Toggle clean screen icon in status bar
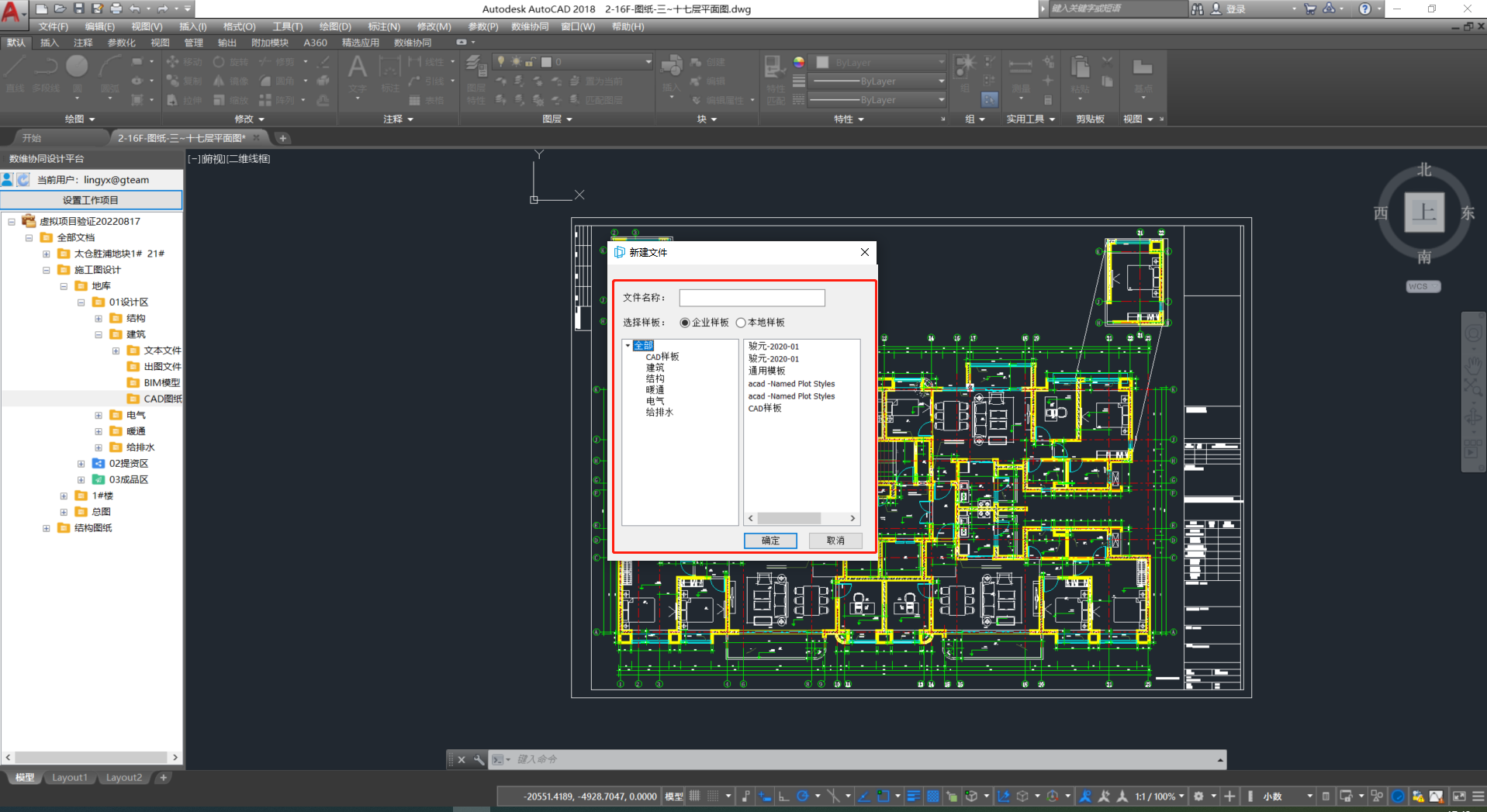 click(1459, 796)
